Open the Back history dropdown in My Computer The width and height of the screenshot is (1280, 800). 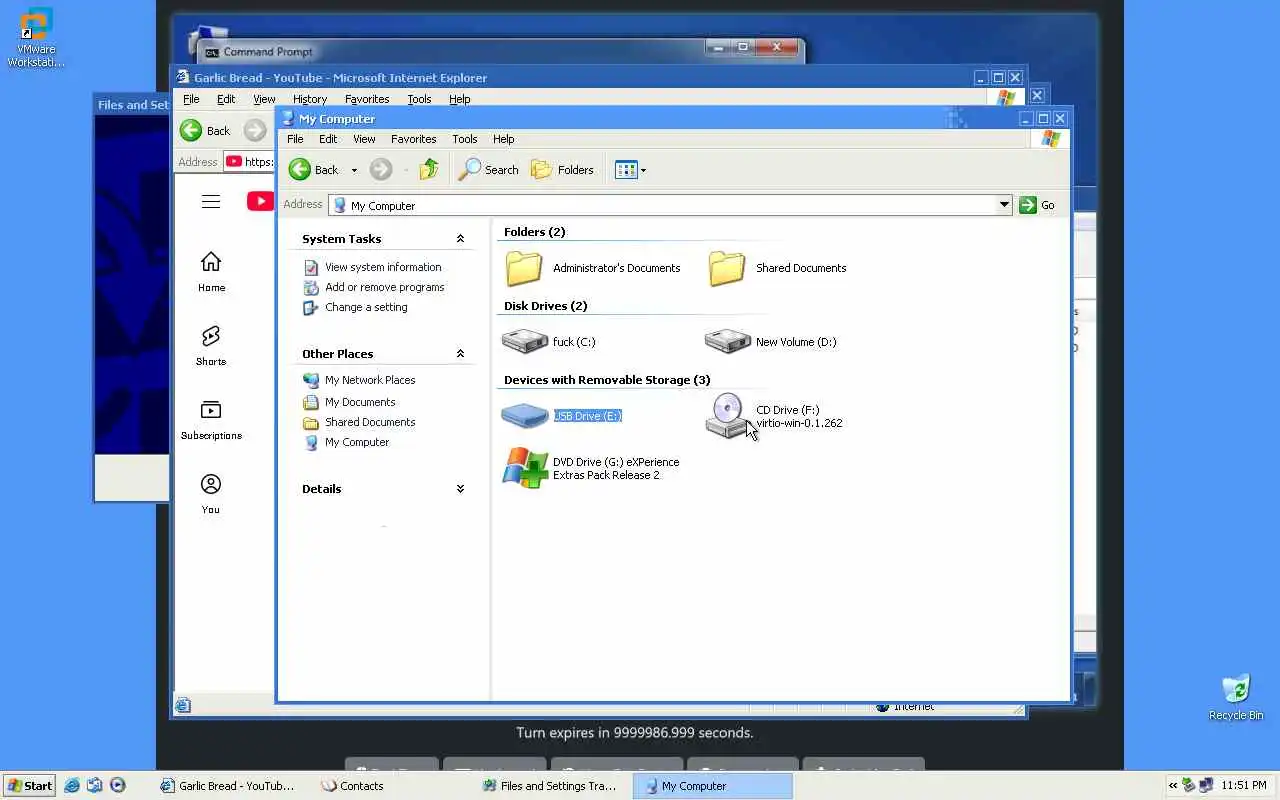(x=354, y=171)
